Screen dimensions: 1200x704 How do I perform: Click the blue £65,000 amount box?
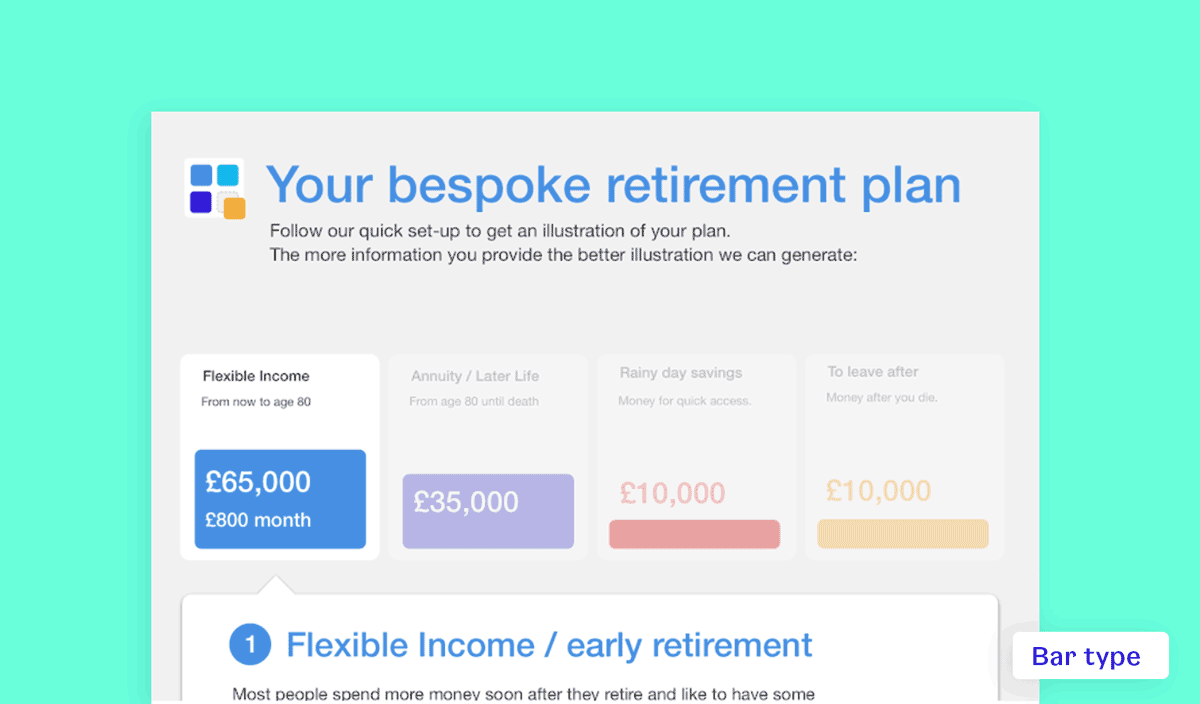pos(280,499)
